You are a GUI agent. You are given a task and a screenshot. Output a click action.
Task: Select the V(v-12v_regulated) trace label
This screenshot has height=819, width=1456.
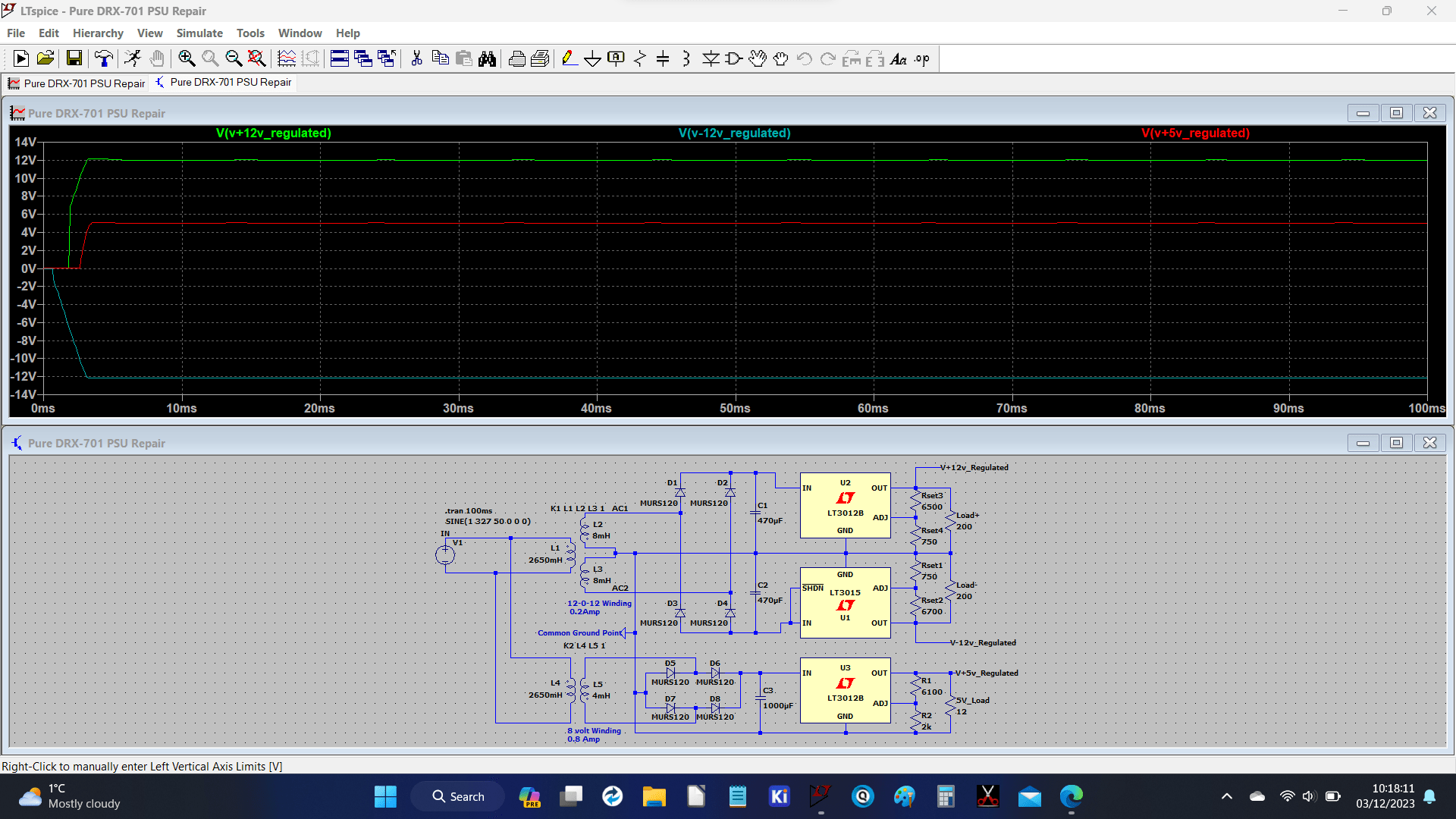point(735,133)
